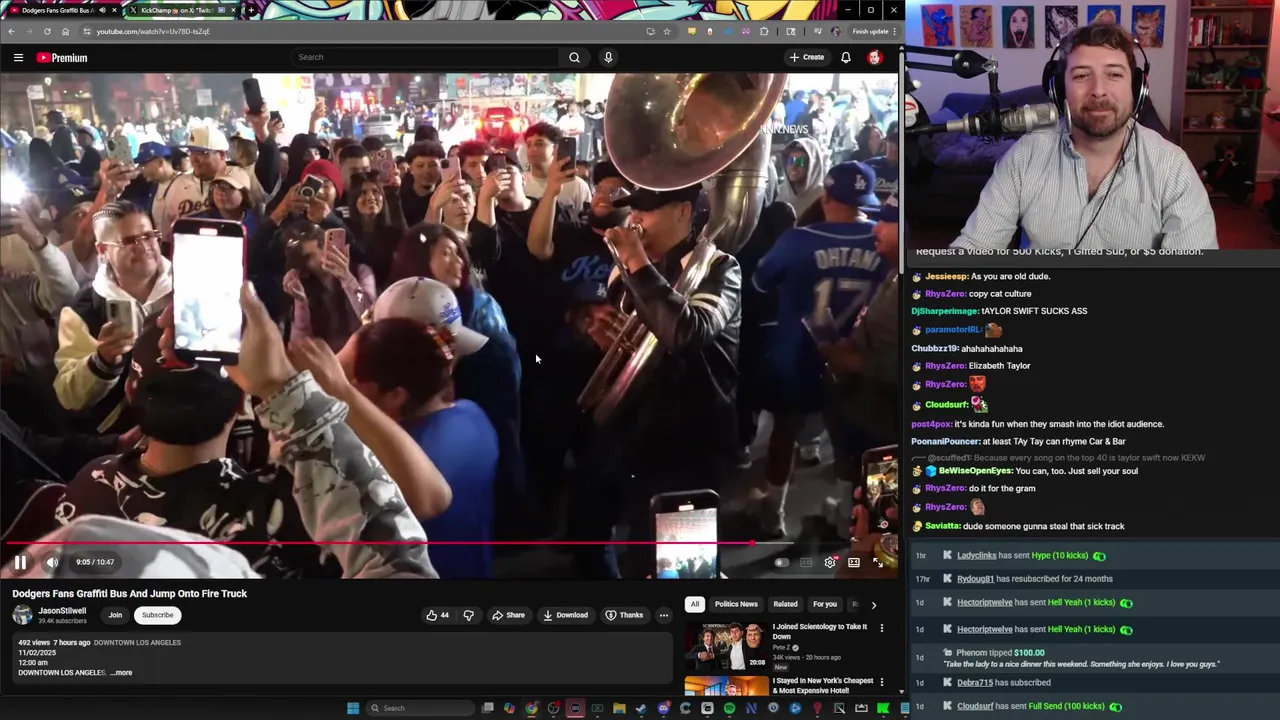Start voice search with microphone
This screenshot has height=720, width=1280.
click(x=608, y=57)
